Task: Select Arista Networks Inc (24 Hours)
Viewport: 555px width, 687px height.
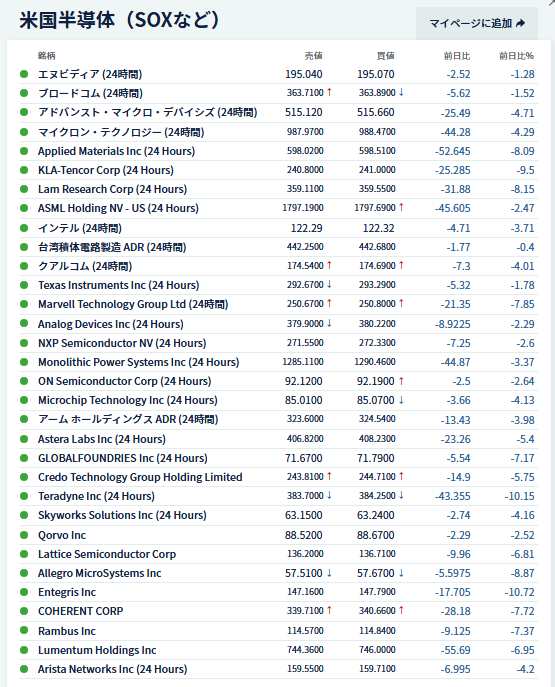Action: 113,669
